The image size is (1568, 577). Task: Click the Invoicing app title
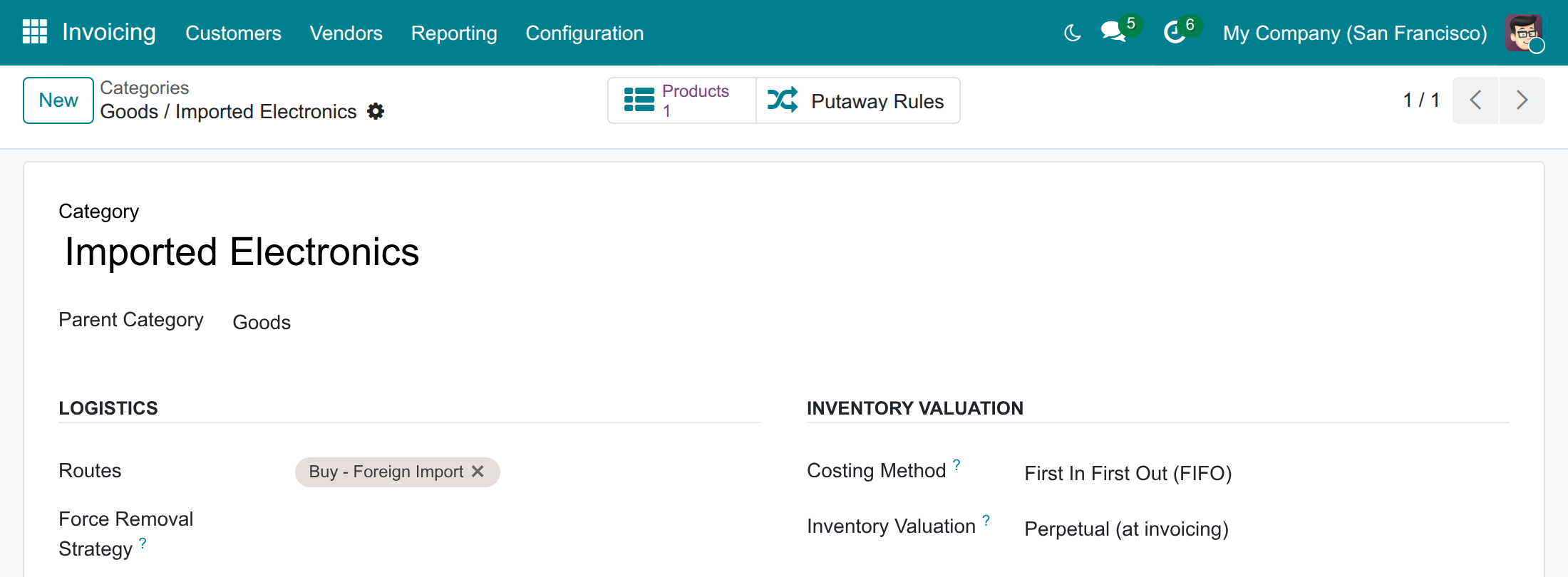[x=109, y=32]
